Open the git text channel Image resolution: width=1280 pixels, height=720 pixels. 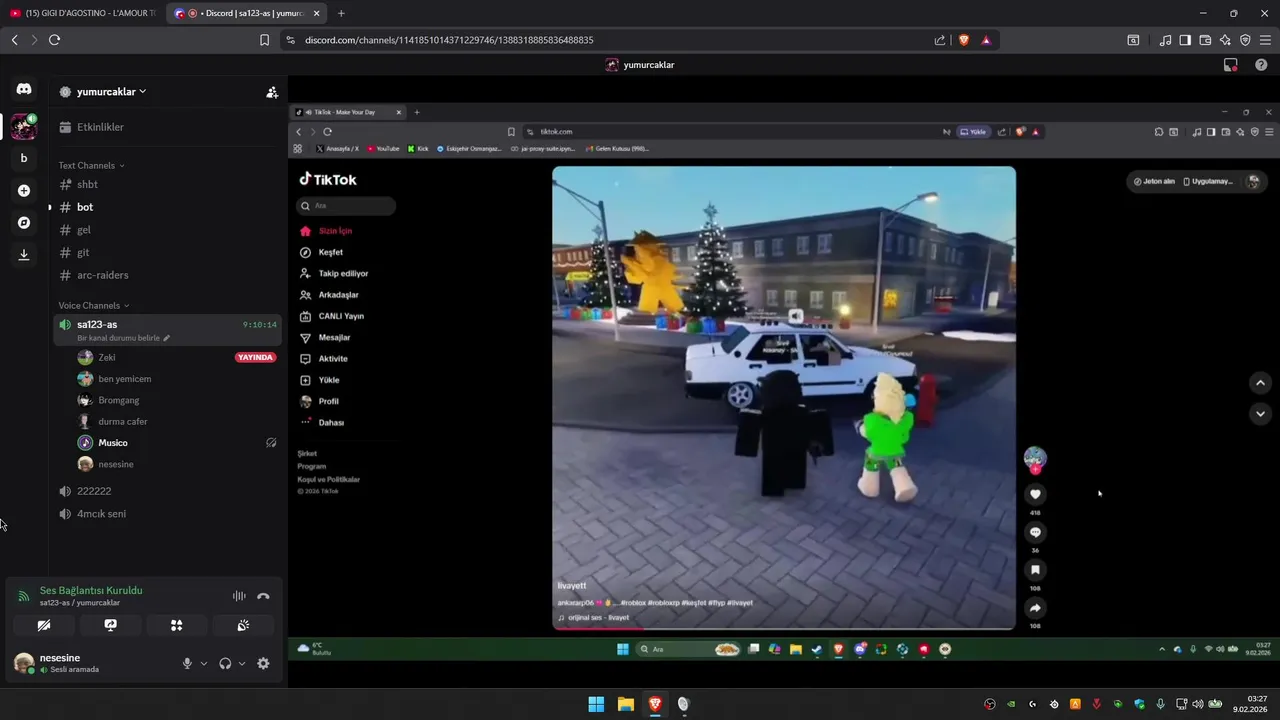[x=166, y=252]
